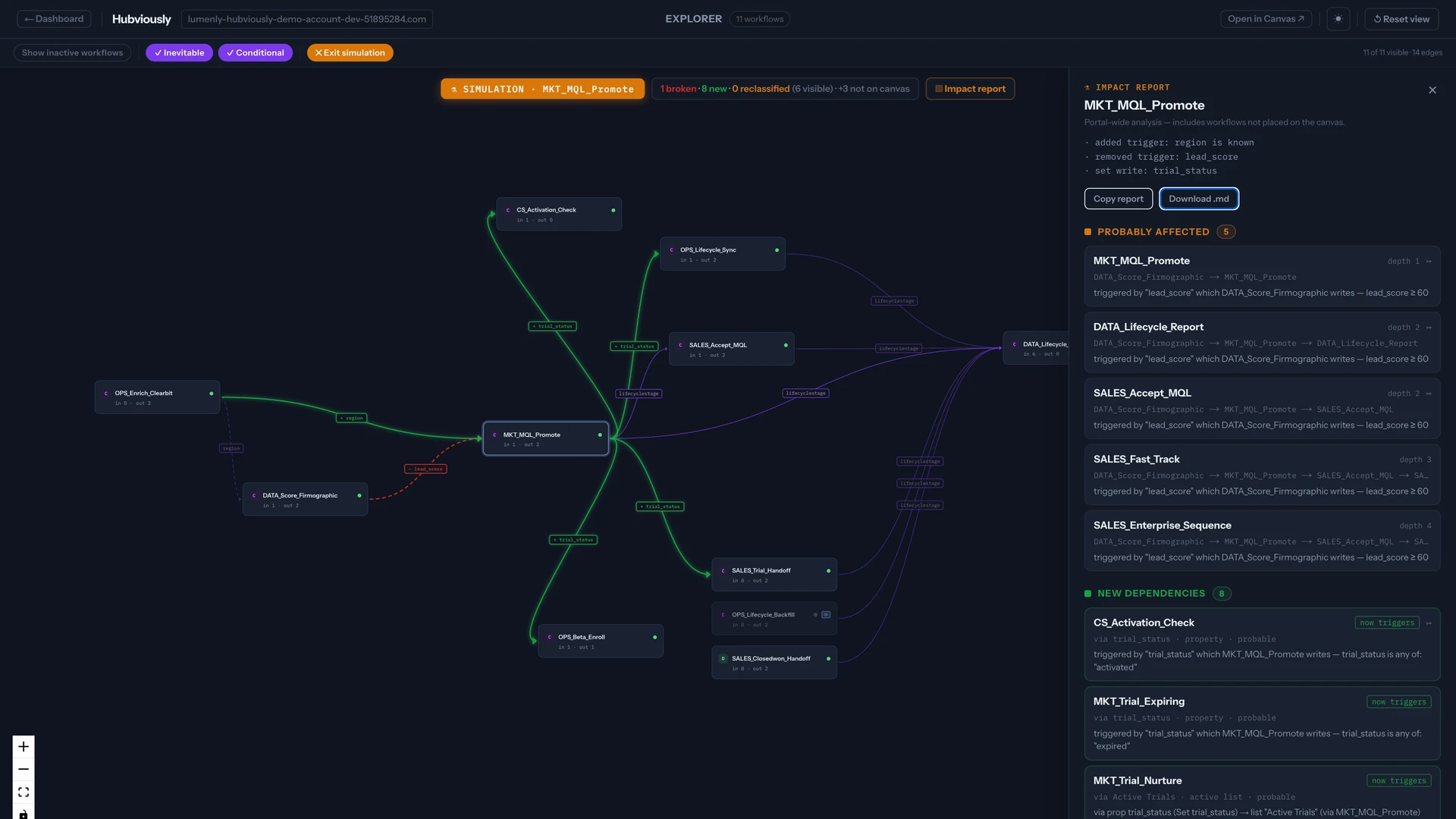Click the red lead_score edge label
This screenshot has height=819, width=1456.
(x=425, y=469)
